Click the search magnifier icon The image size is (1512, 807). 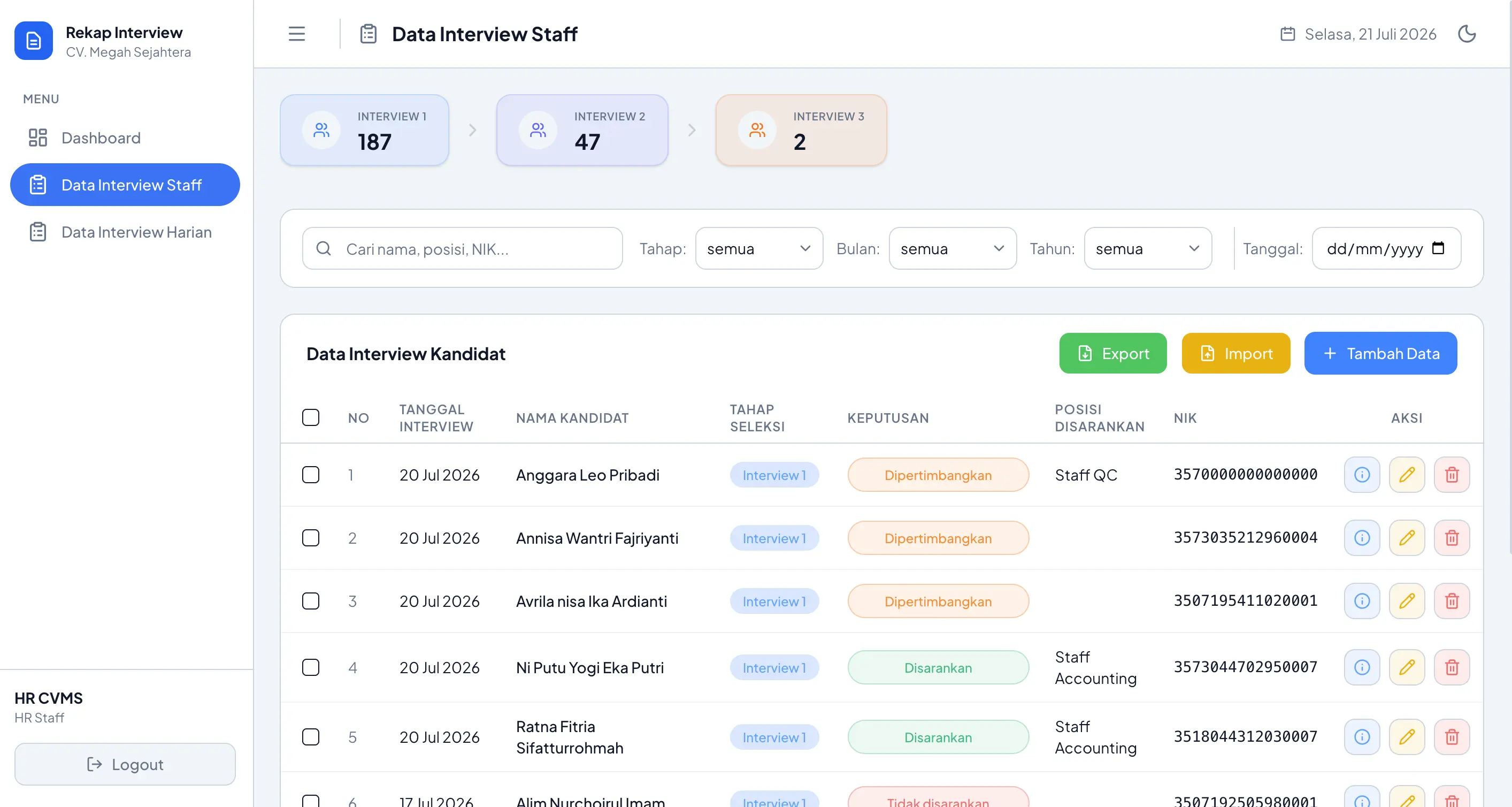[324, 248]
